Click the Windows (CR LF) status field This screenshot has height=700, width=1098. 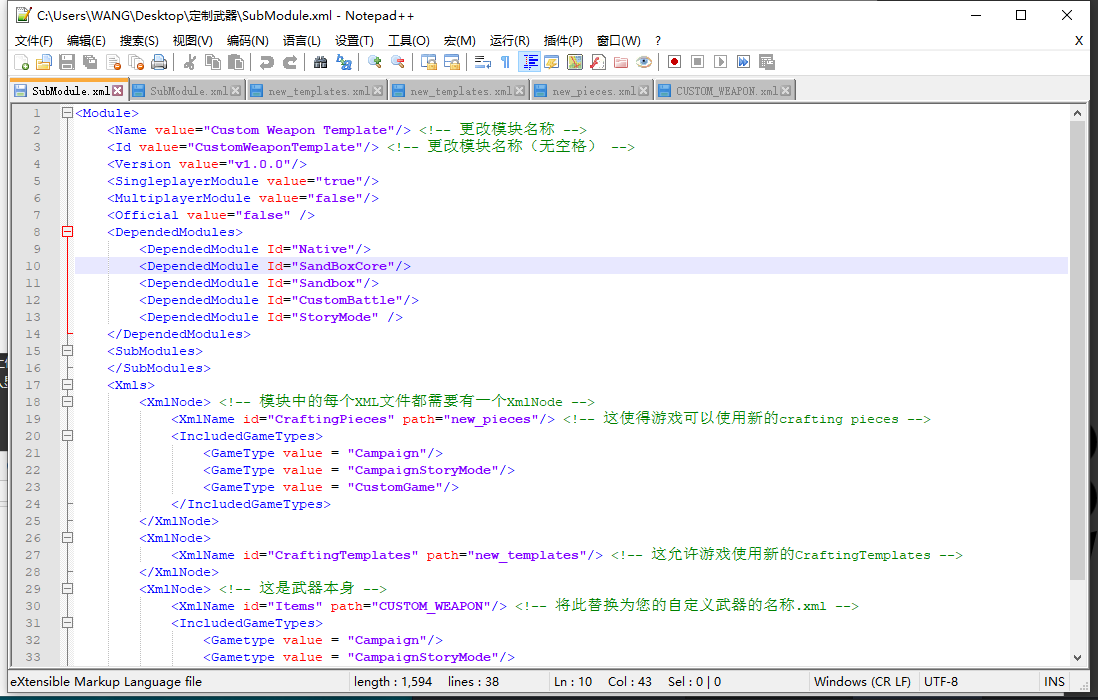tap(862, 682)
